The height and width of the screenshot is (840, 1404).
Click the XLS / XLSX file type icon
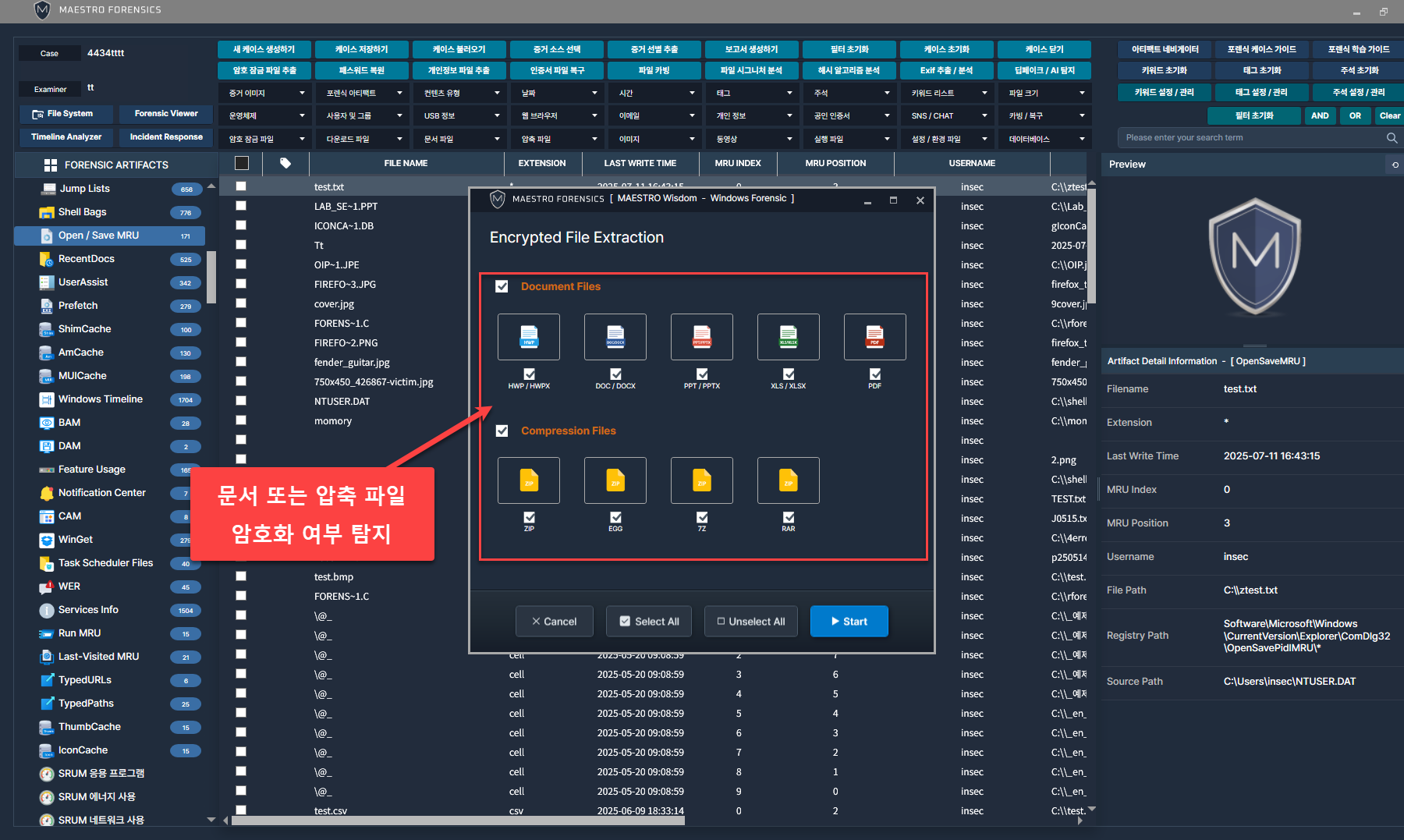click(x=789, y=337)
